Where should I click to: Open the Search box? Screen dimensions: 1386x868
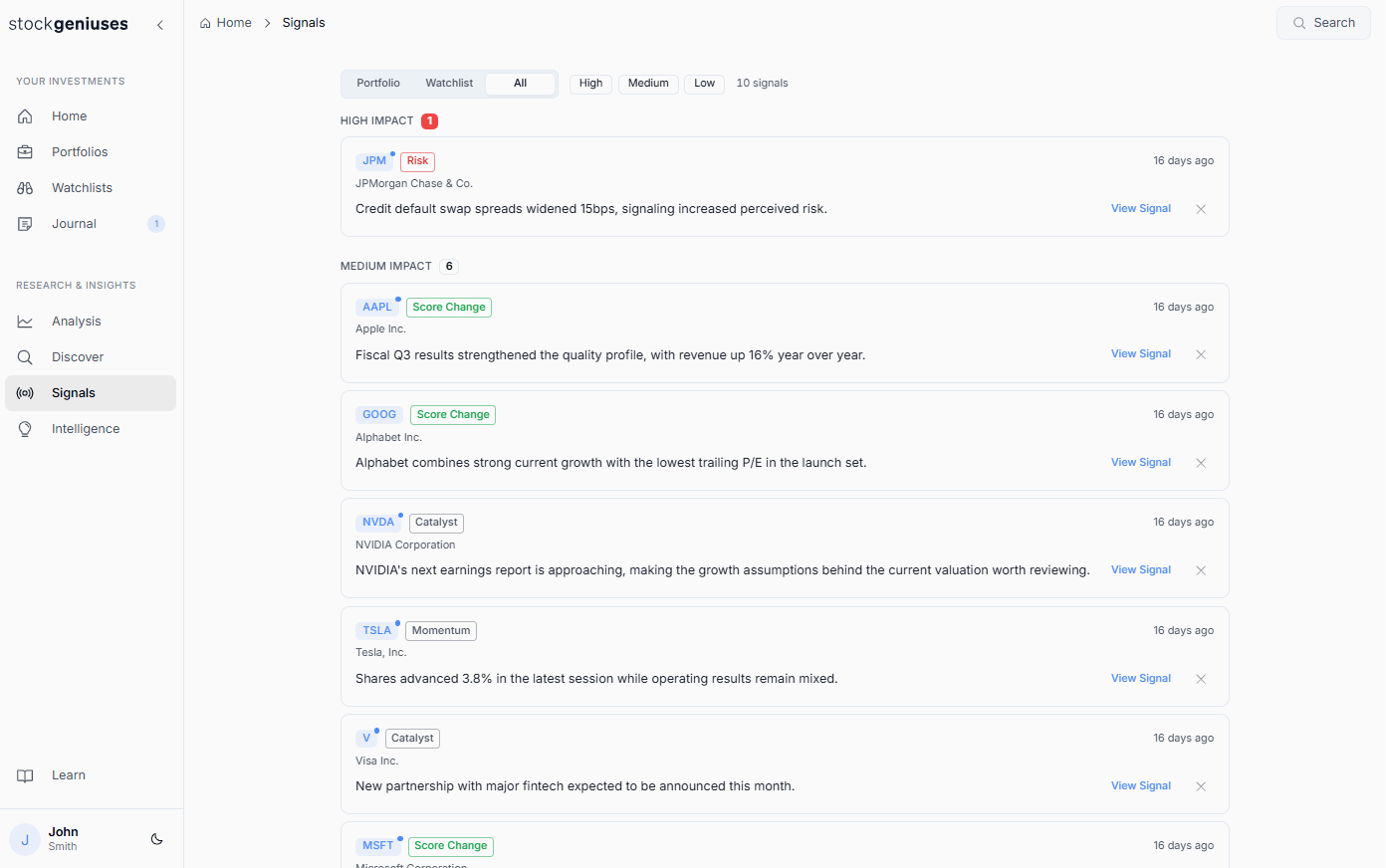(x=1323, y=23)
